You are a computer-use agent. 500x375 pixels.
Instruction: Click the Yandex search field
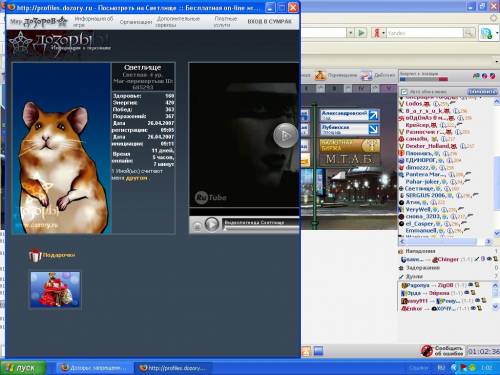coord(424,33)
